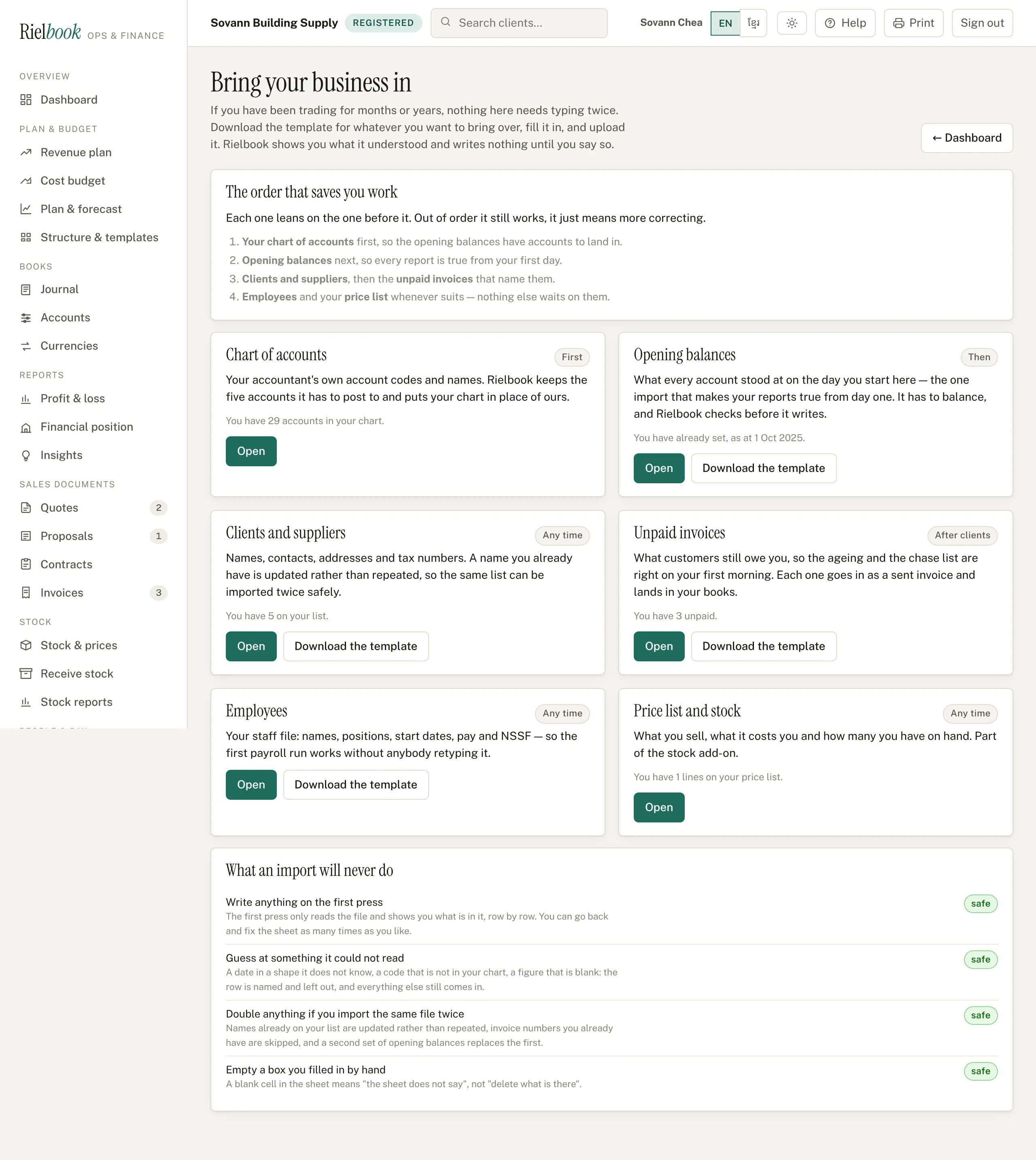Click the Quotes document icon
Viewport: 1036px width, 1160px height.
(25, 508)
